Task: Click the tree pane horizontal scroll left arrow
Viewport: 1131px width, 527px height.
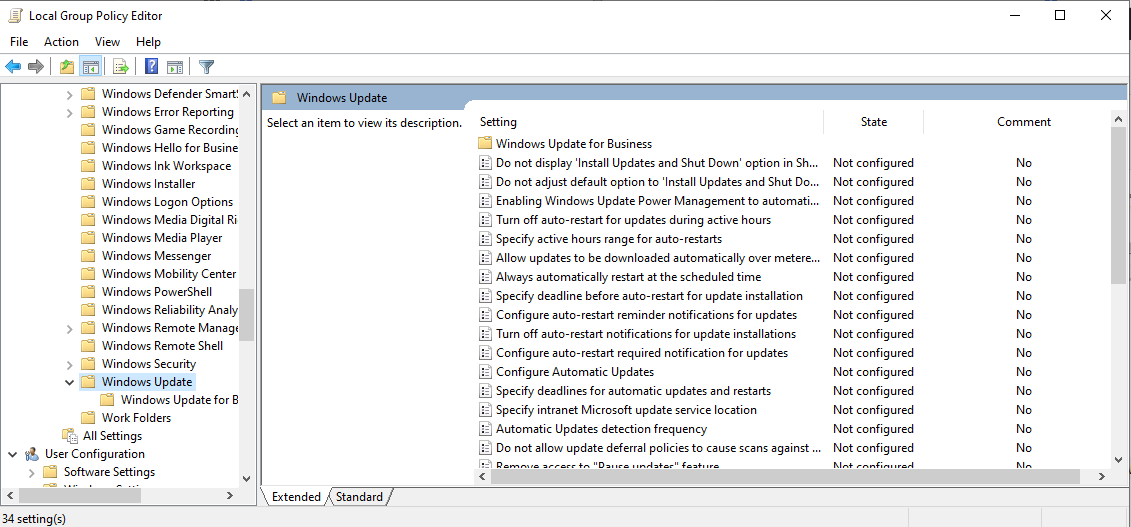Action: tap(9, 495)
